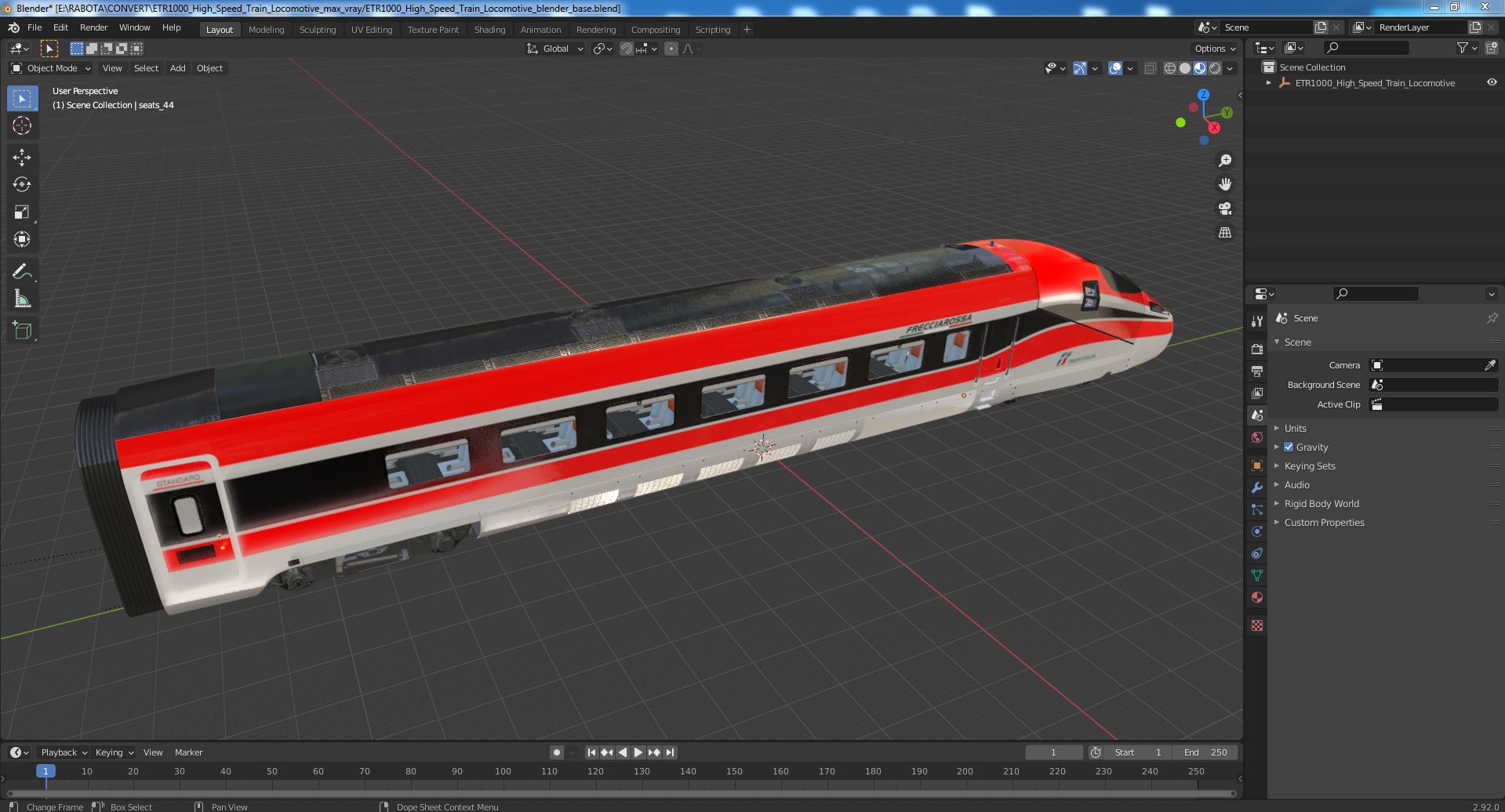The width and height of the screenshot is (1505, 812).
Task: Click the pan view hand icon
Action: point(1224,184)
